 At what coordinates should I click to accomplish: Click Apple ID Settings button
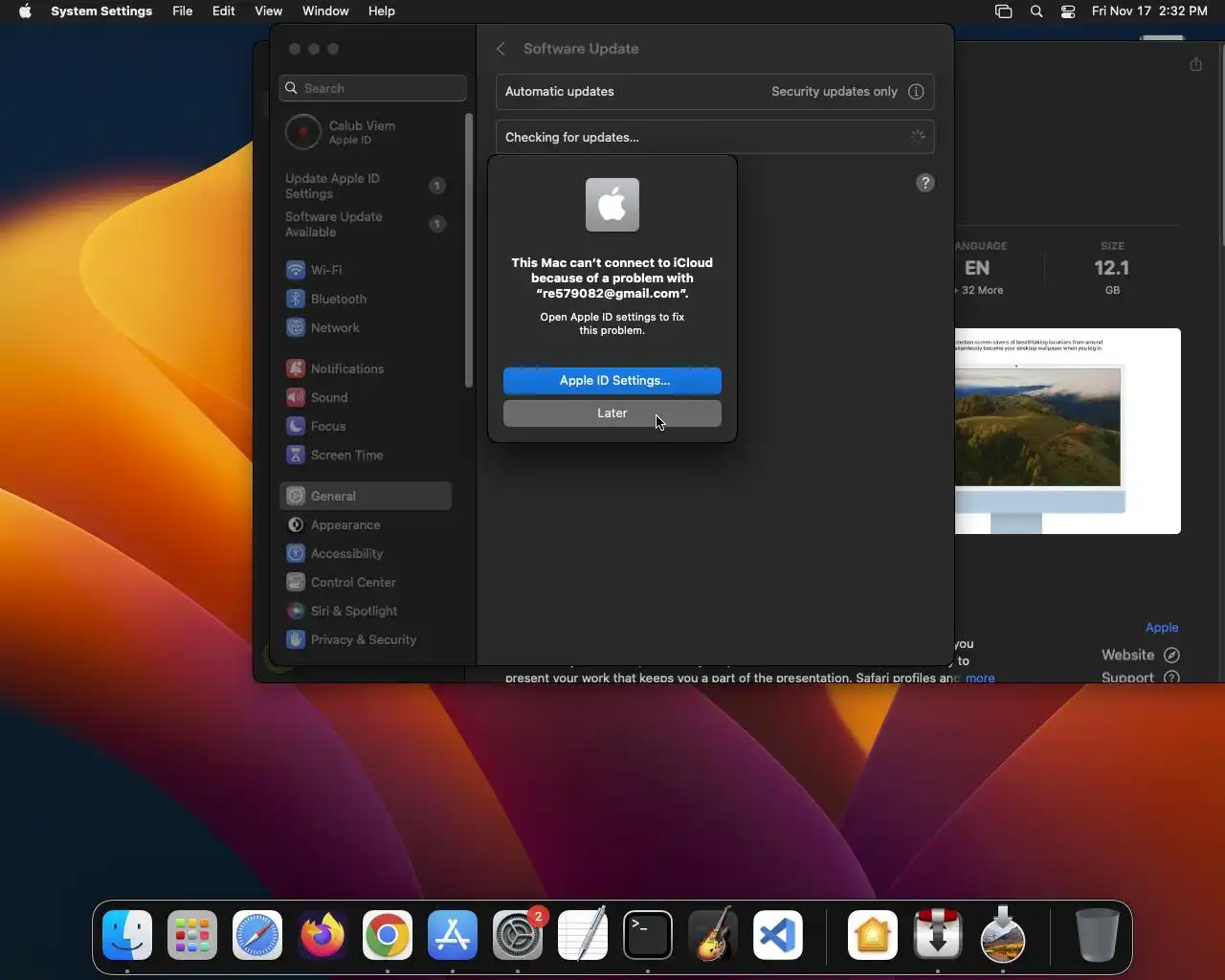pyautogui.click(x=612, y=381)
